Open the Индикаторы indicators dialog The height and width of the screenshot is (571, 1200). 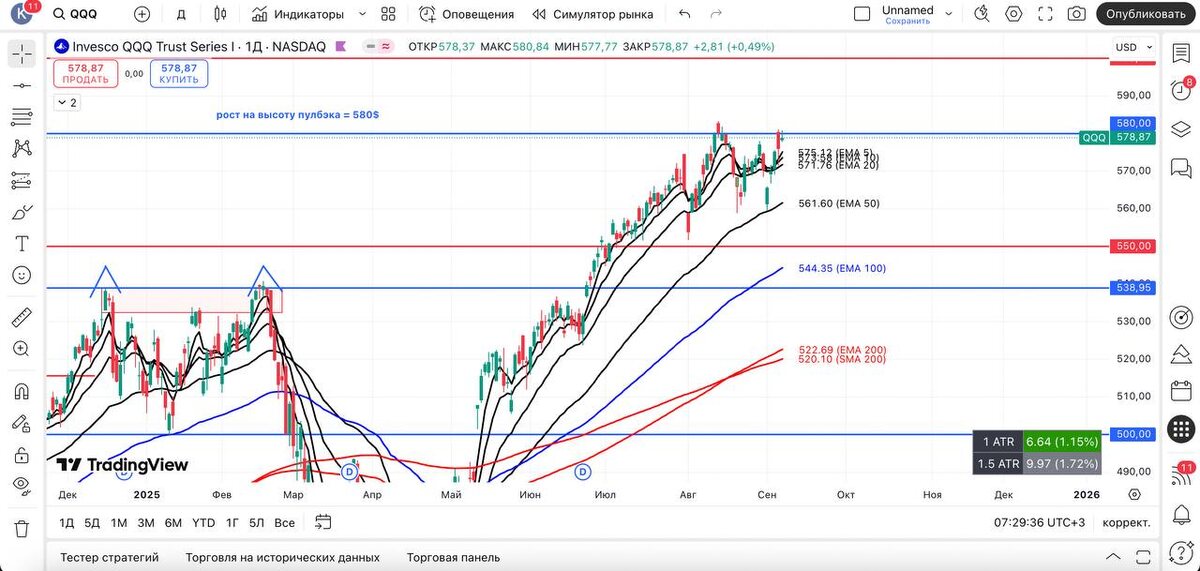[x=298, y=14]
